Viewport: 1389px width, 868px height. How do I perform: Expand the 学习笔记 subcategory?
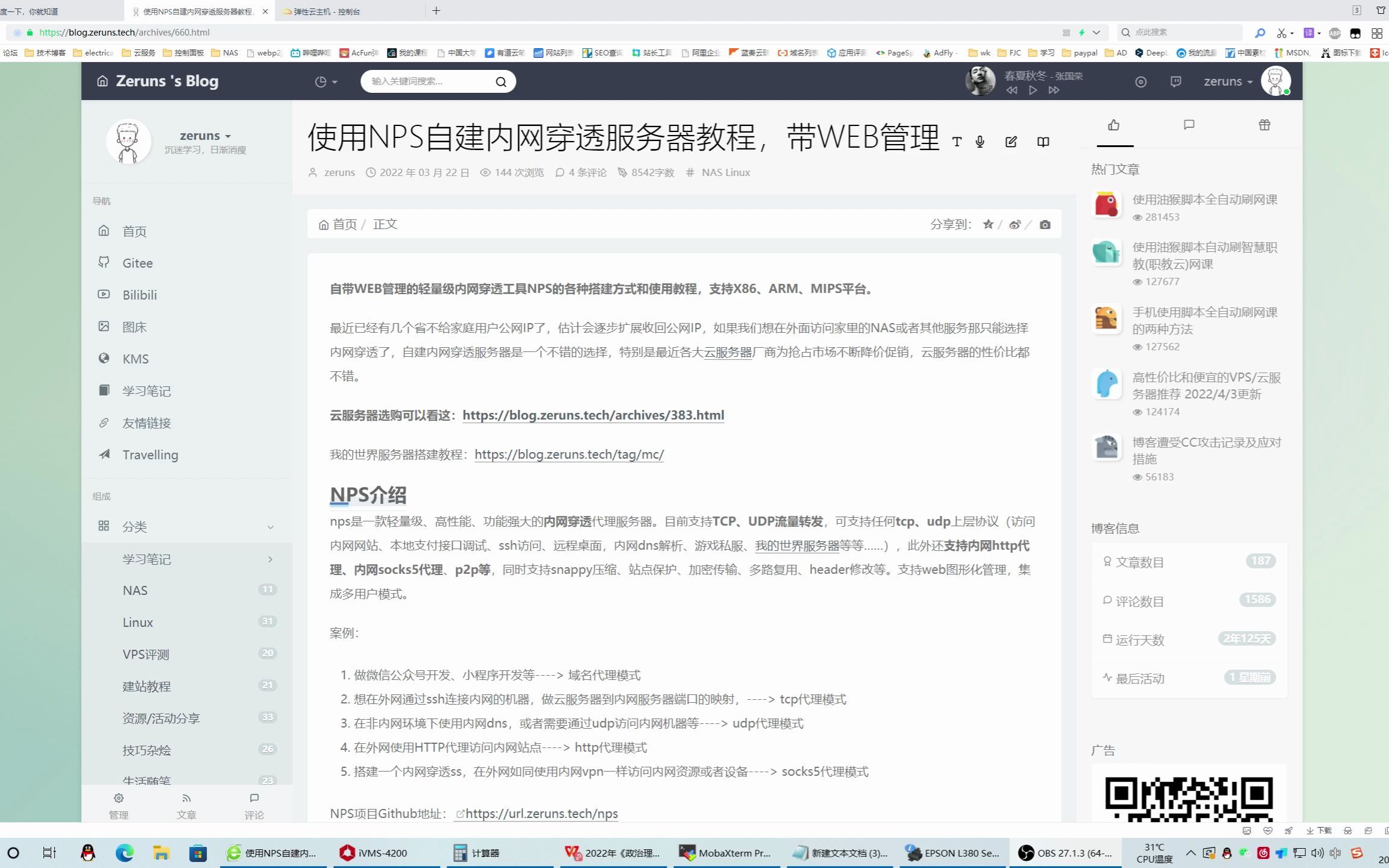tap(187, 559)
